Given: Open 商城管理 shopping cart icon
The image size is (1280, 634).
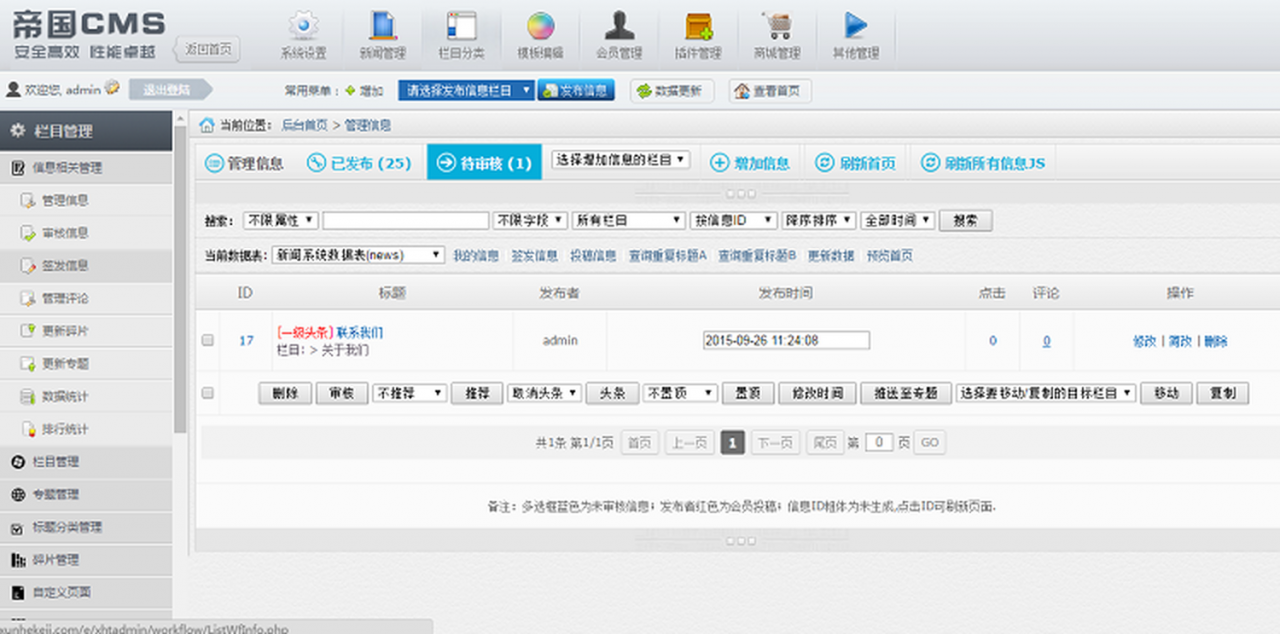Looking at the screenshot, I should coord(776,24).
